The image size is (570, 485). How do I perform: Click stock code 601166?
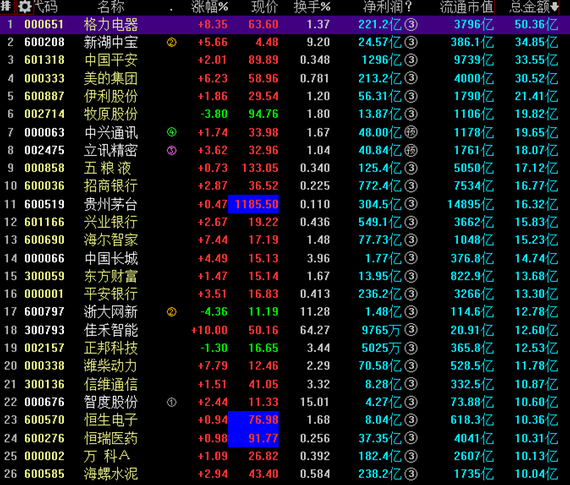tap(44, 222)
